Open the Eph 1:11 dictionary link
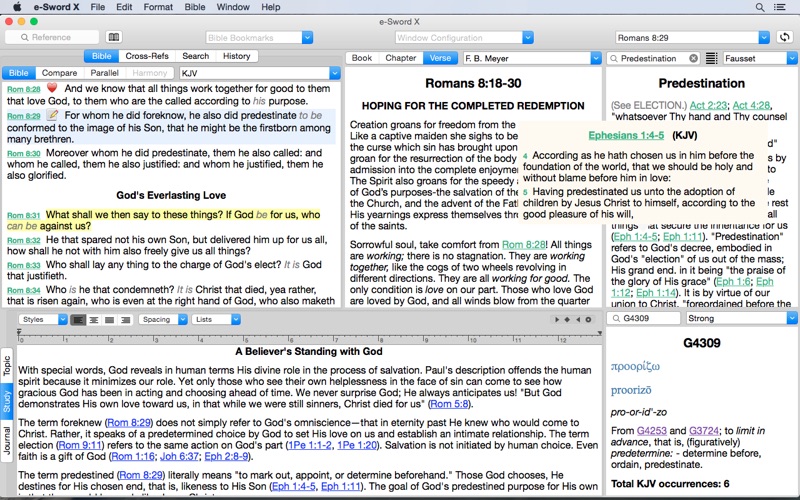The width and height of the screenshot is (800, 500). point(682,236)
